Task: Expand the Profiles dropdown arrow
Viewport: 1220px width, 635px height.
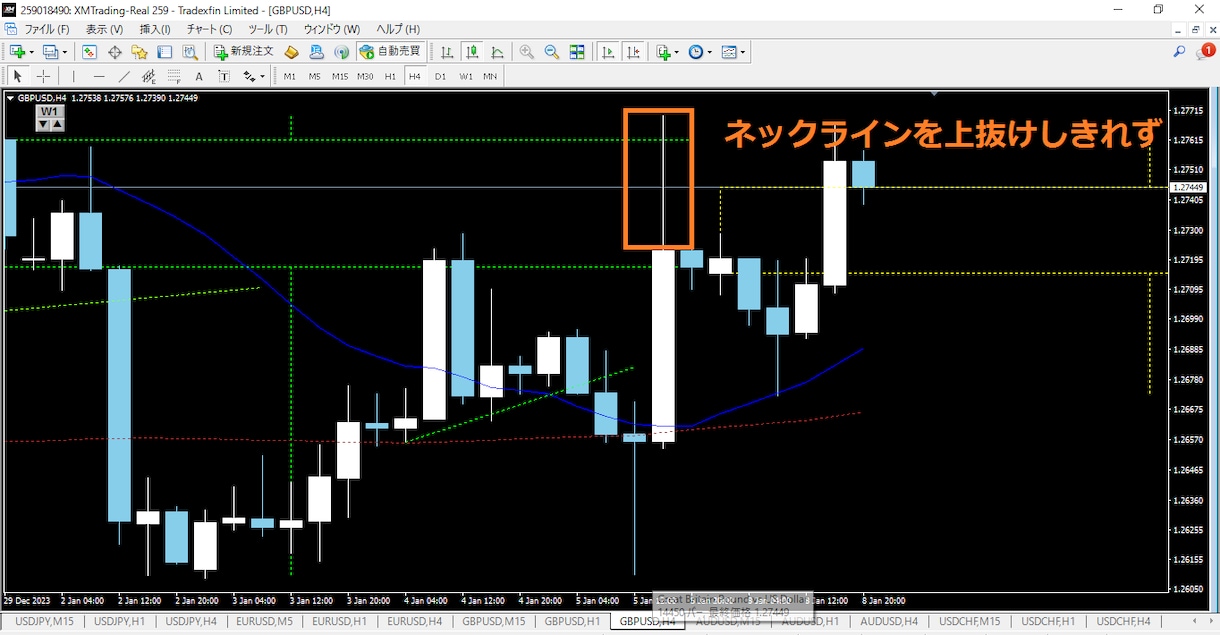Action: (x=65, y=52)
